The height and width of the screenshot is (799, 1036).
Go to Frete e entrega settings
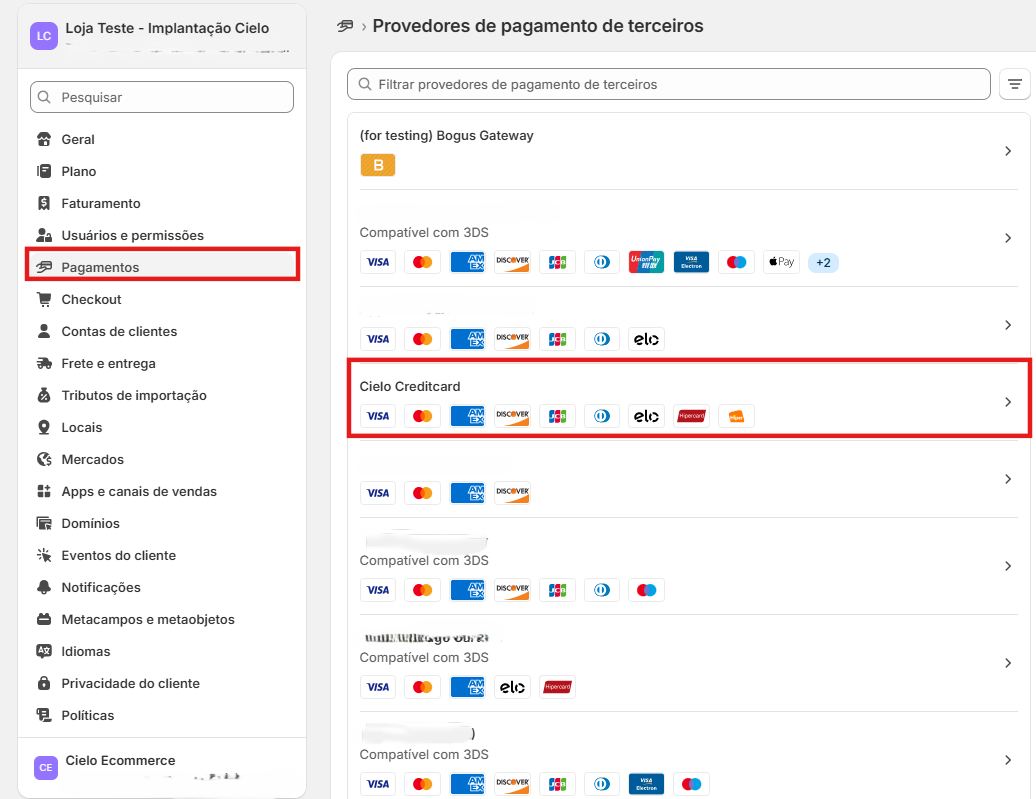pos(108,363)
